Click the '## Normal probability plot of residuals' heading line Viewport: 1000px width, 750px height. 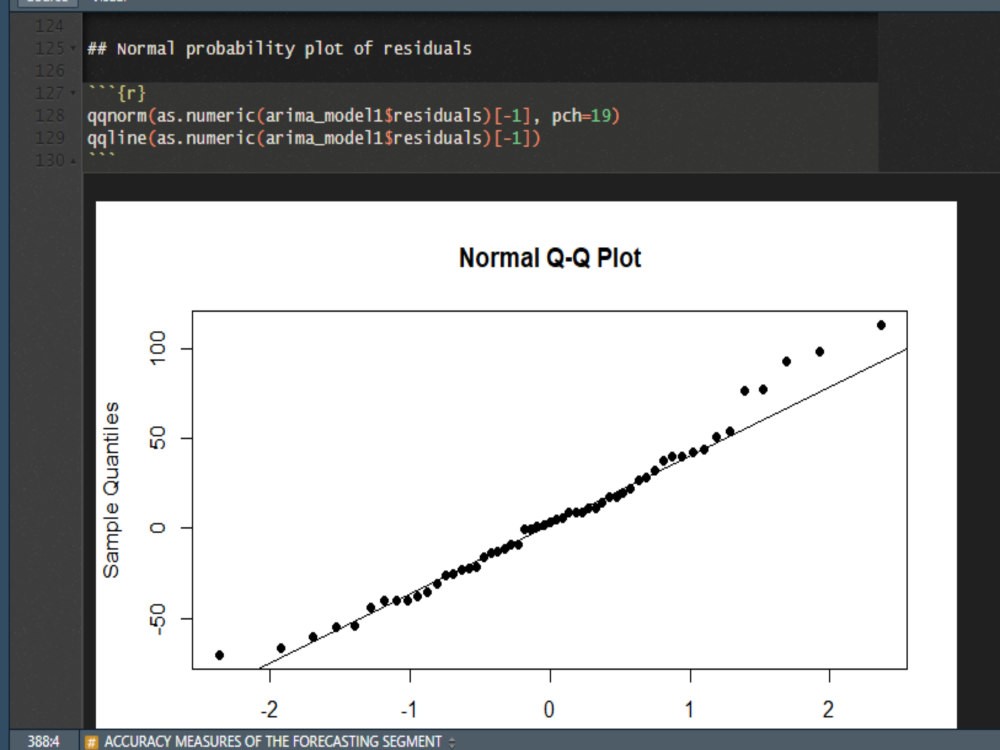[279, 48]
